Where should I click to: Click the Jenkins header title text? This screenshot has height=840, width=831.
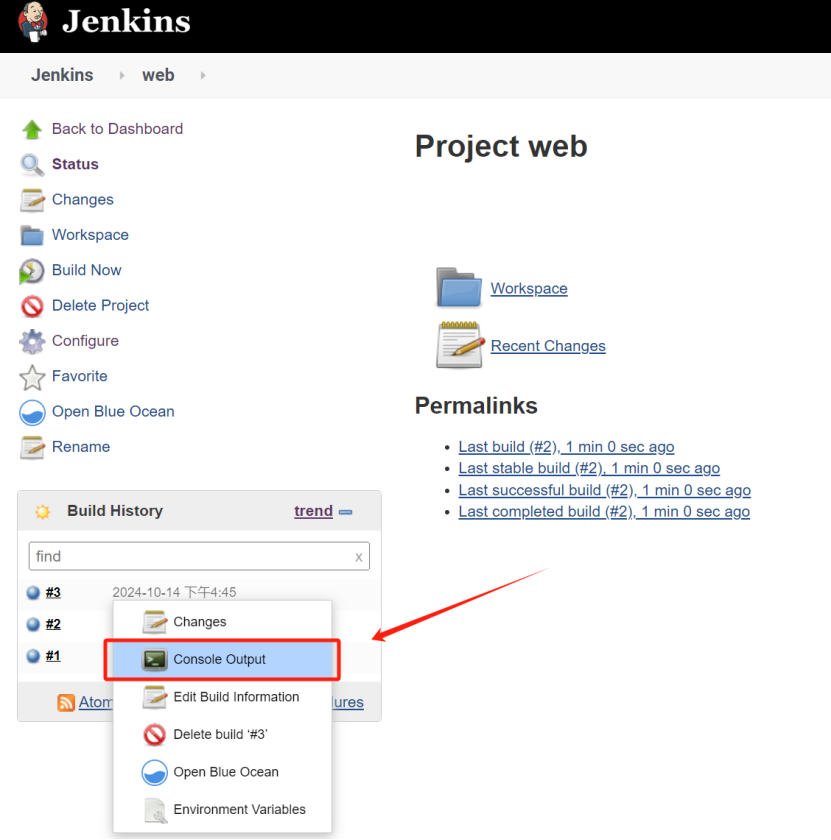click(x=126, y=21)
